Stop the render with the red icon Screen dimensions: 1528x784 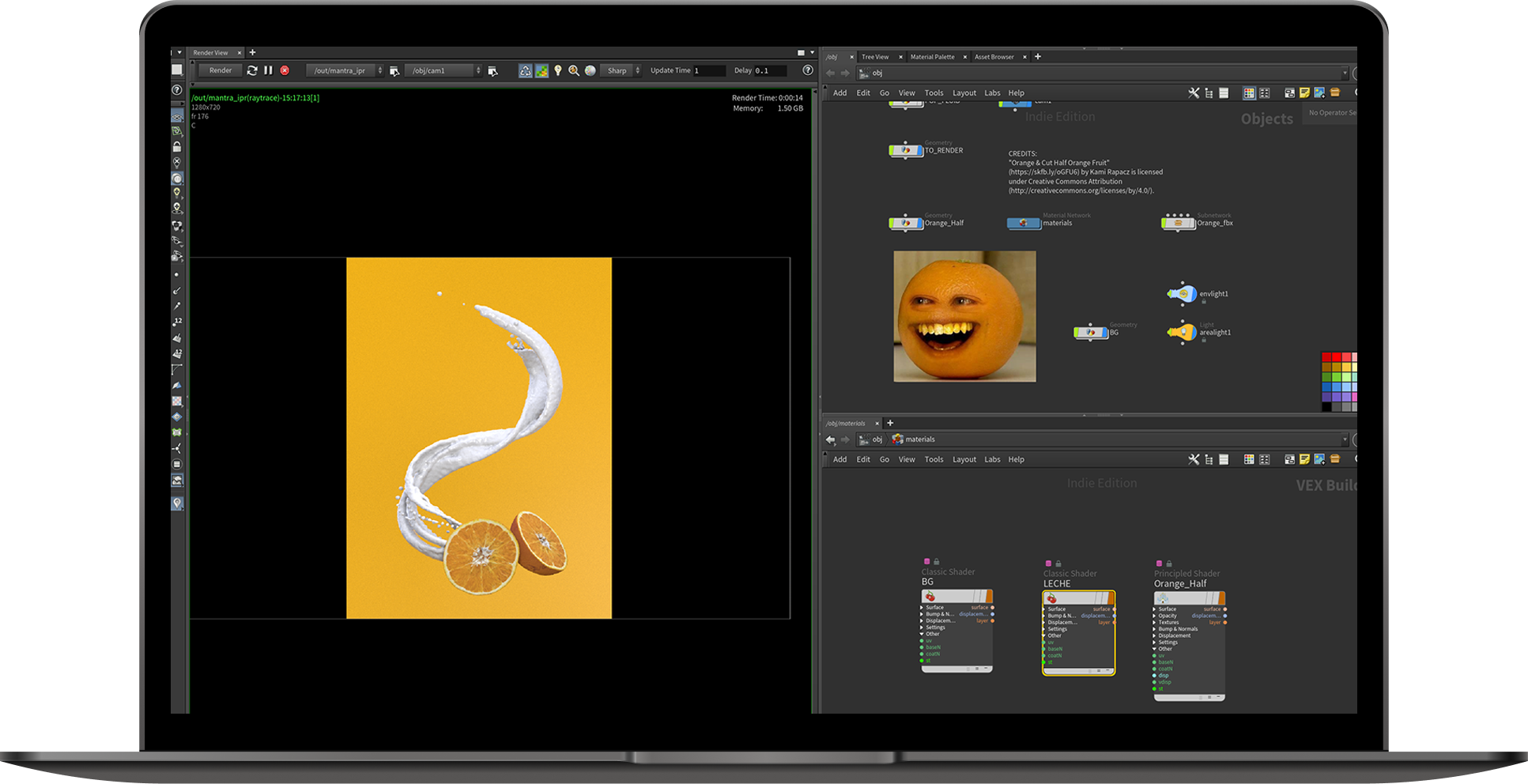(x=285, y=70)
